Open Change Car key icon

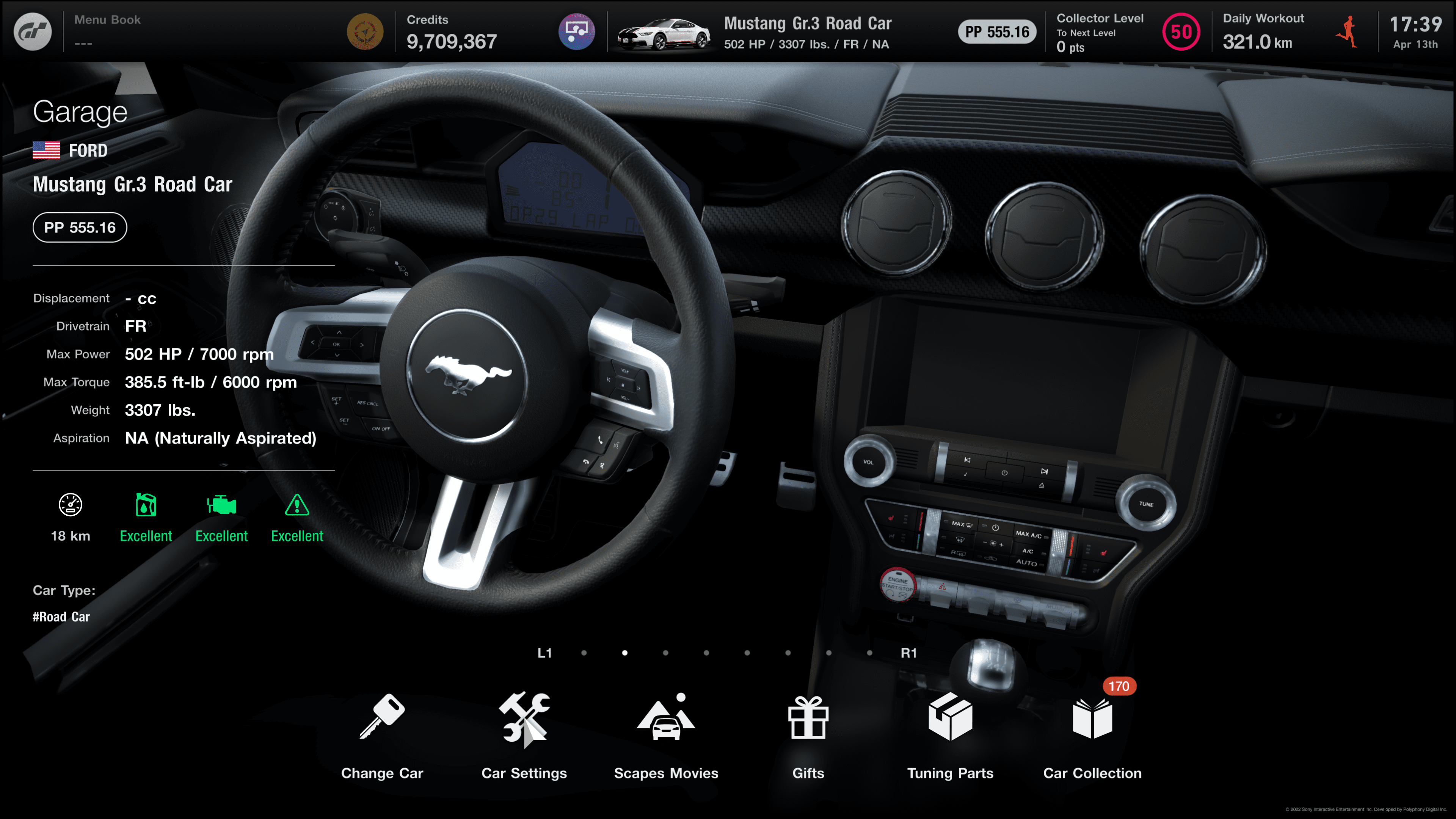pyautogui.click(x=382, y=716)
